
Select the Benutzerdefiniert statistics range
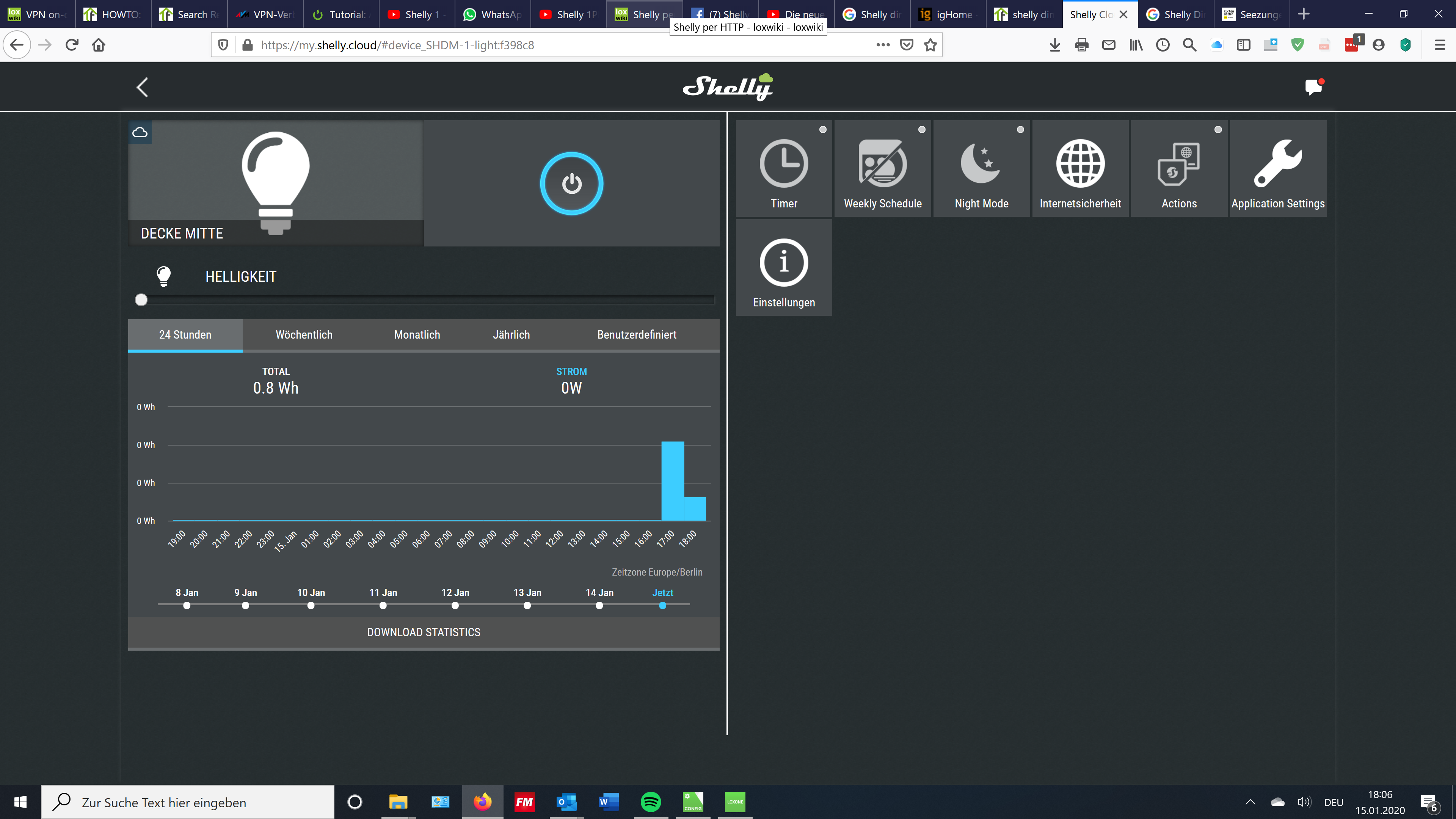[x=637, y=334]
